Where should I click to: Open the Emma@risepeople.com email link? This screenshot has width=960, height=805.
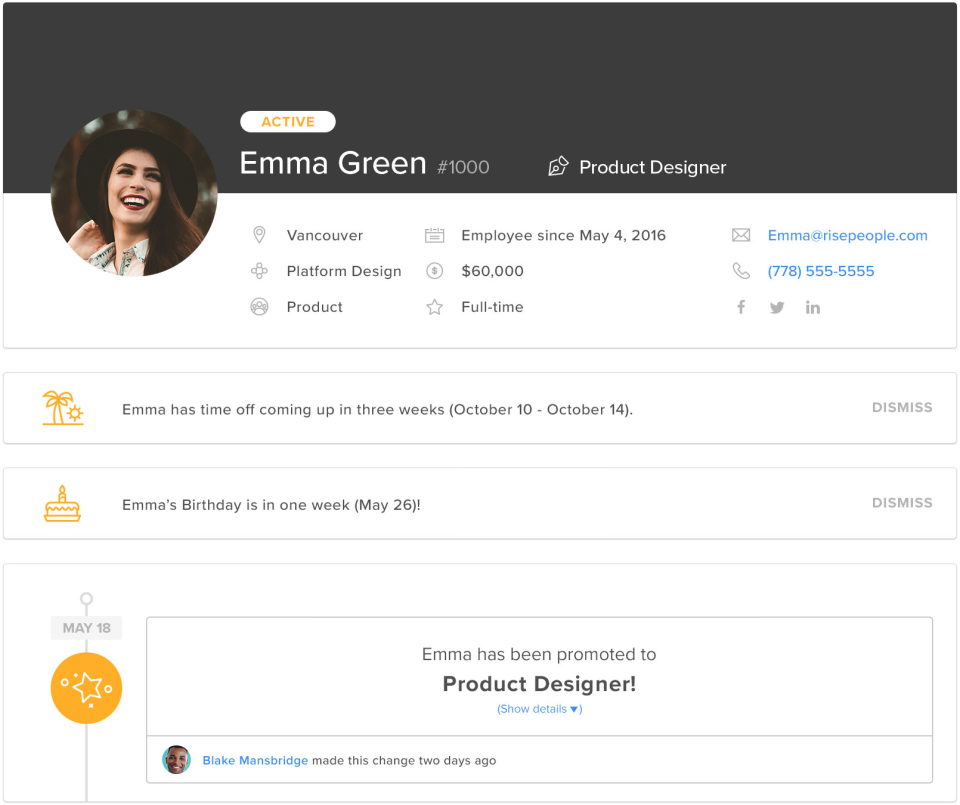click(847, 235)
